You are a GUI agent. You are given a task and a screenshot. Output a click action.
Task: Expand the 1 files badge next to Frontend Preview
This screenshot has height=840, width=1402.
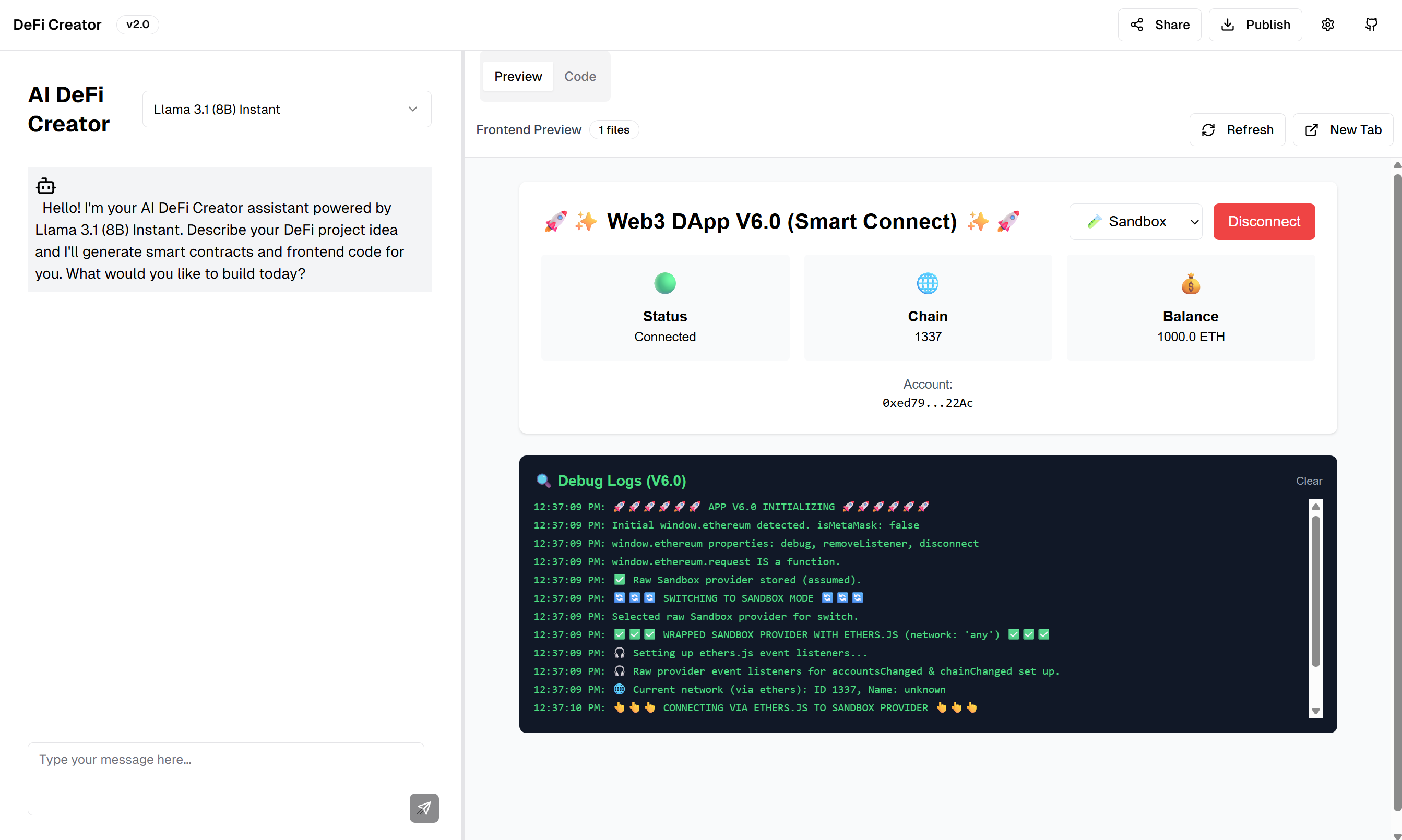coord(614,129)
